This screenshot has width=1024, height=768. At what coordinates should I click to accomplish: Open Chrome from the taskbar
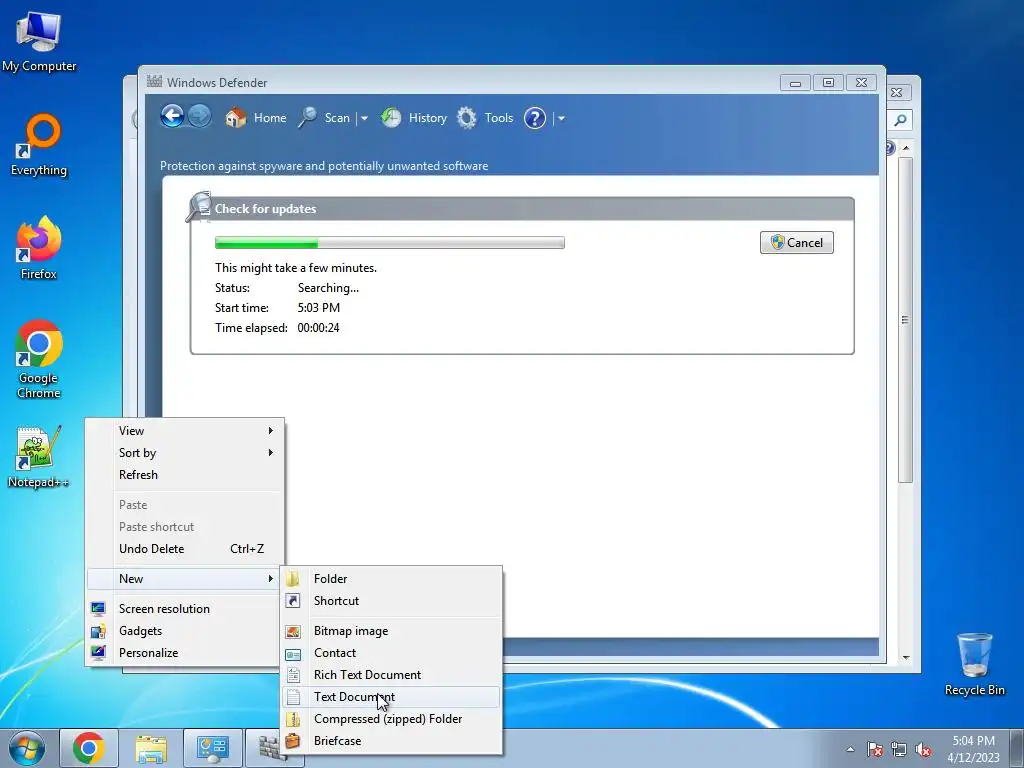click(x=89, y=748)
